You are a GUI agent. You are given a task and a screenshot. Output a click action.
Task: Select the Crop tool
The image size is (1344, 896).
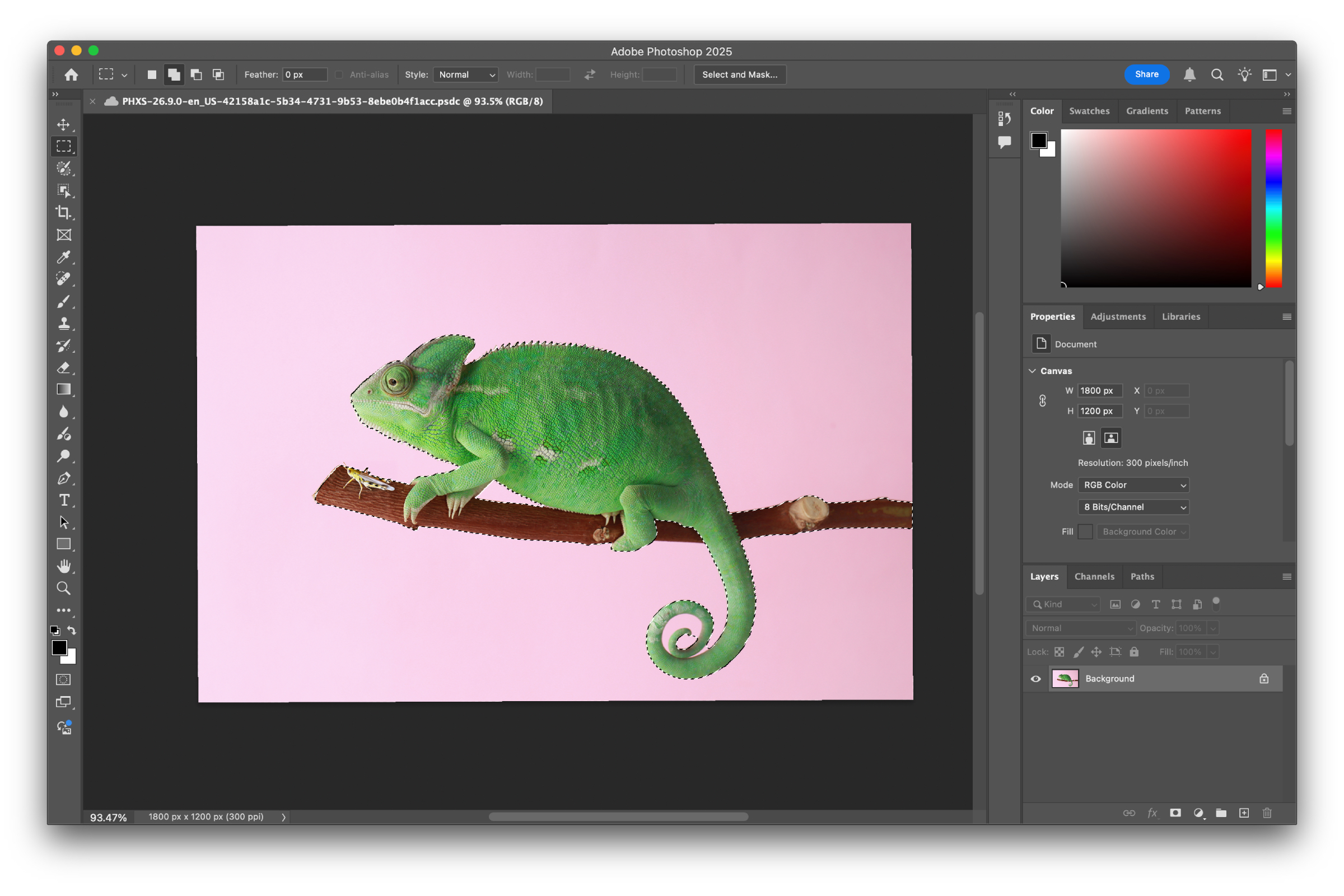pyautogui.click(x=64, y=213)
